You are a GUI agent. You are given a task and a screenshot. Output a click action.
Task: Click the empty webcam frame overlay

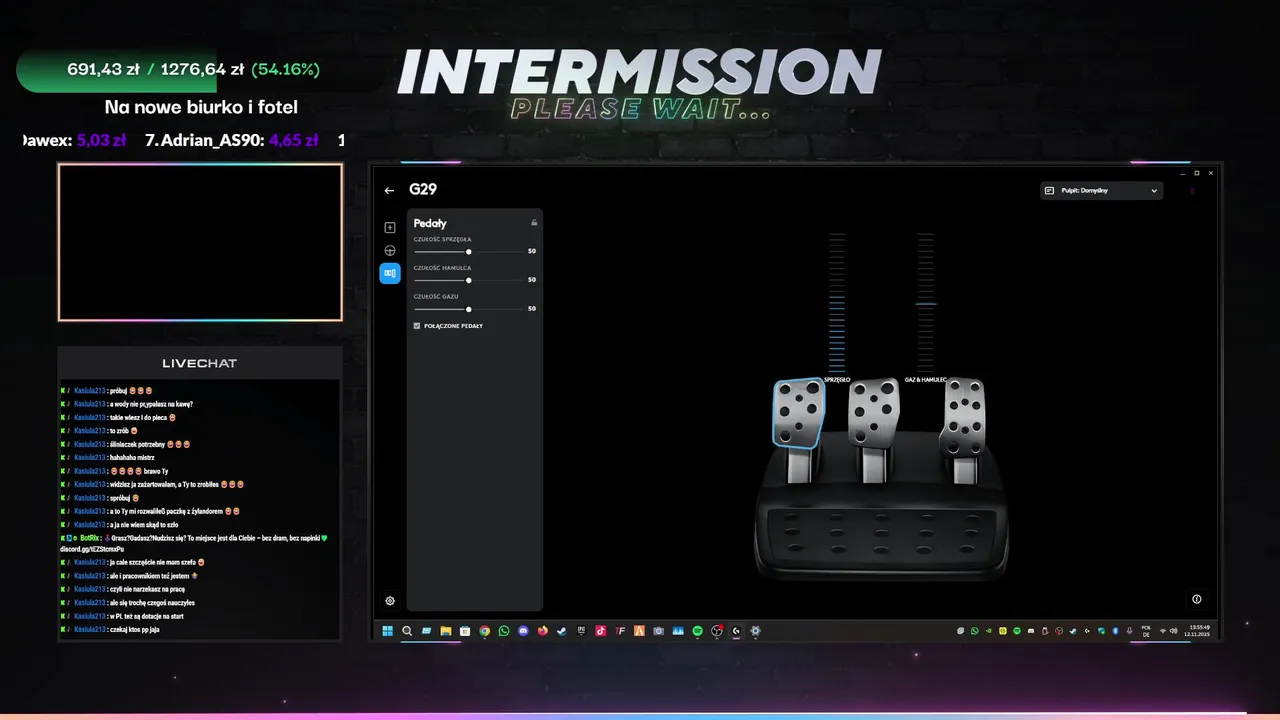coord(200,242)
